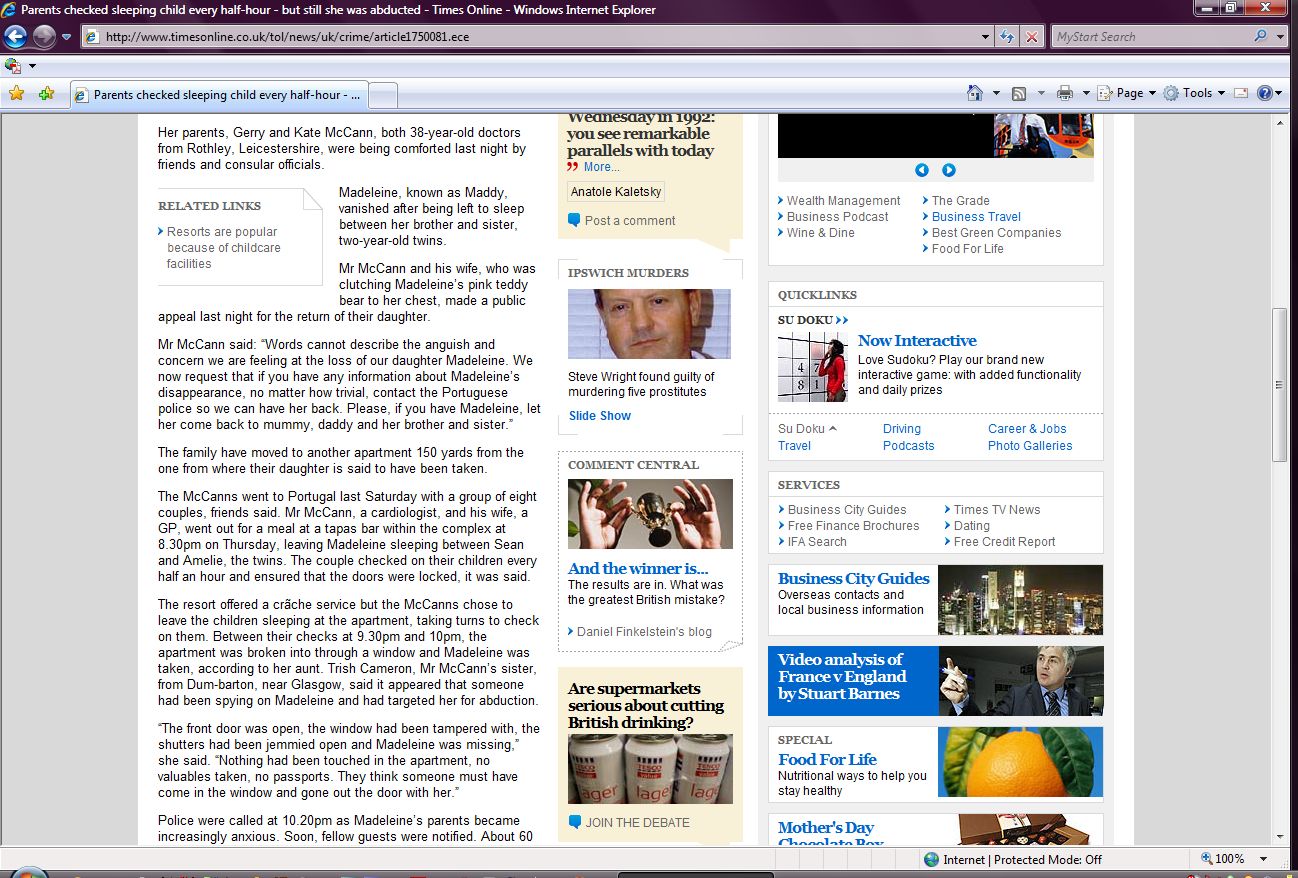The width and height of the screenshot is (1298, 878).
Task: Click the next arrow under video panel
Action: click(949, 170)
